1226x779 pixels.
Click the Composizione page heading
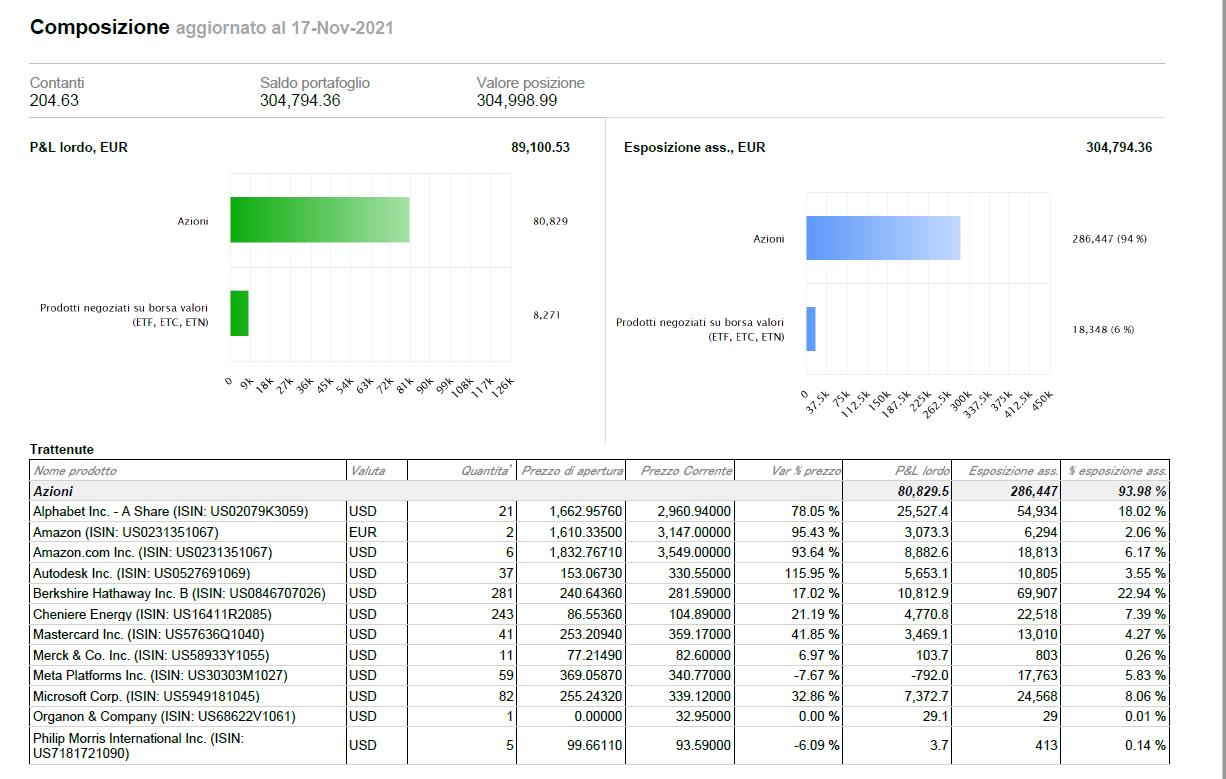click(x=100, y=28)
